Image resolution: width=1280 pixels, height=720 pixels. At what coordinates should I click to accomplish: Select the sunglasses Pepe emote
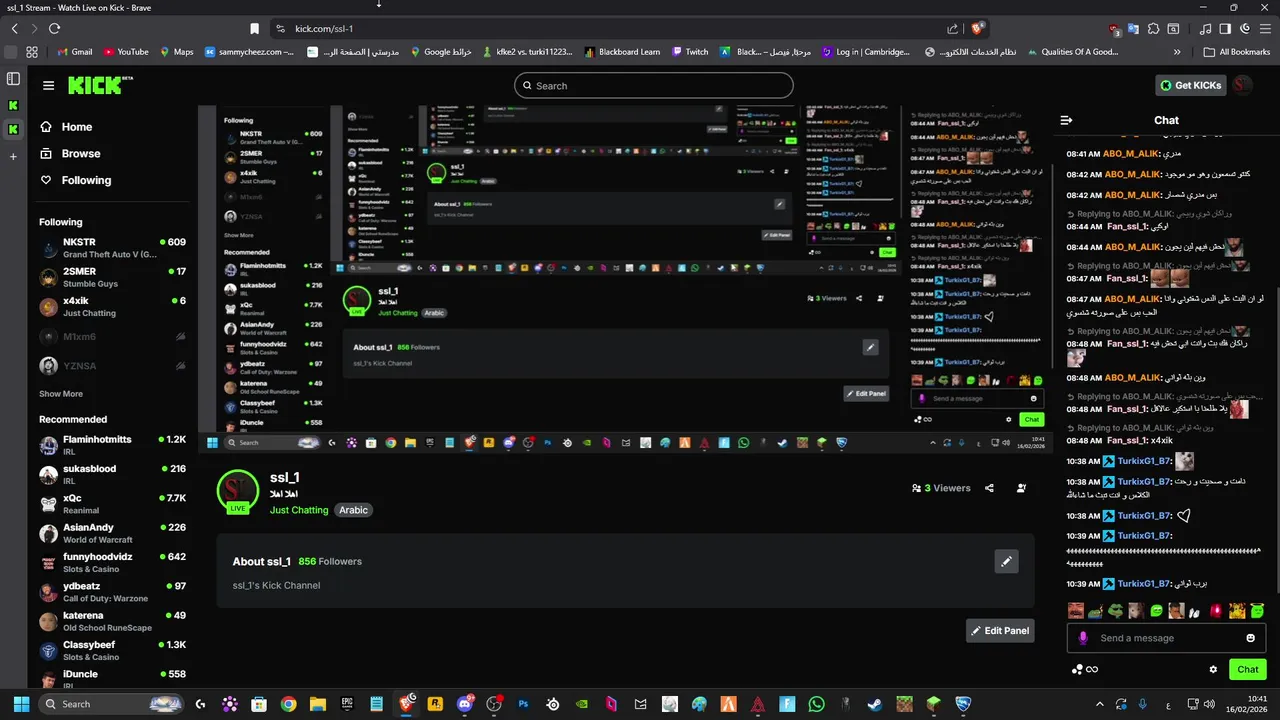(1115, 610)
